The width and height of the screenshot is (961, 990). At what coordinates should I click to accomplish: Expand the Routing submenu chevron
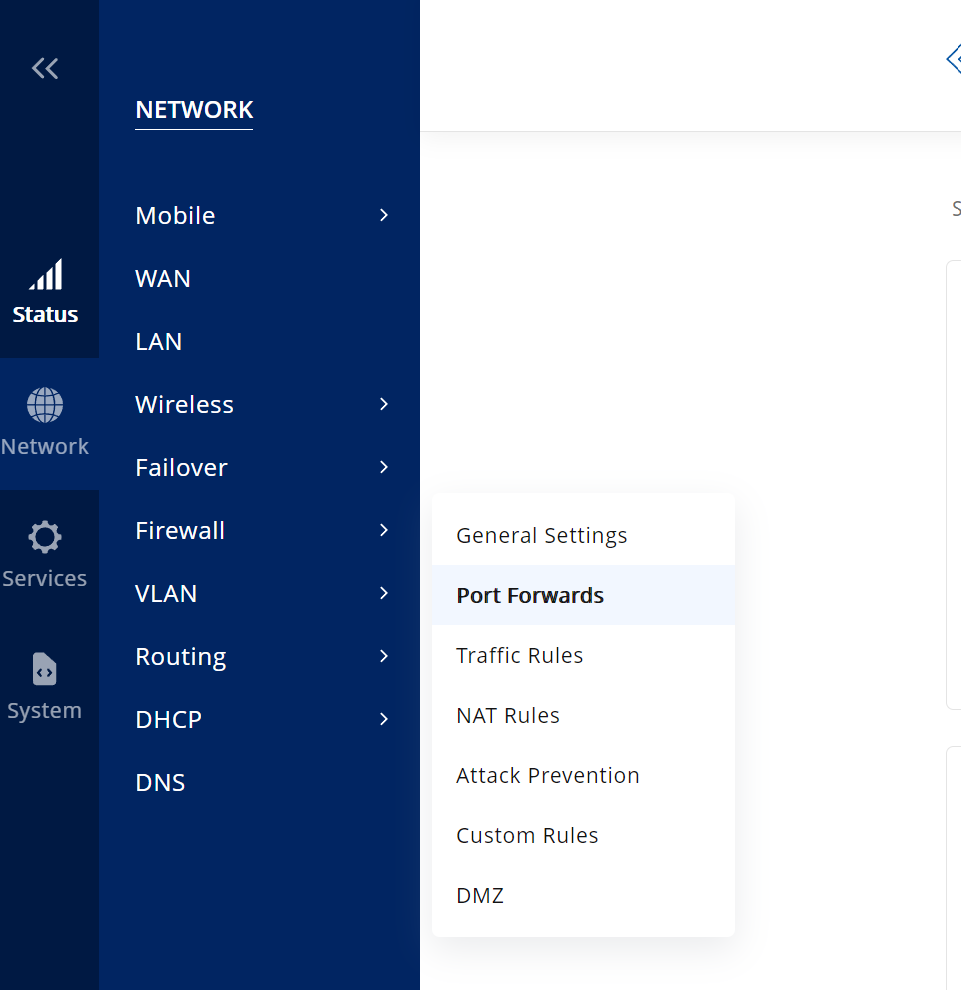(383, 656)
